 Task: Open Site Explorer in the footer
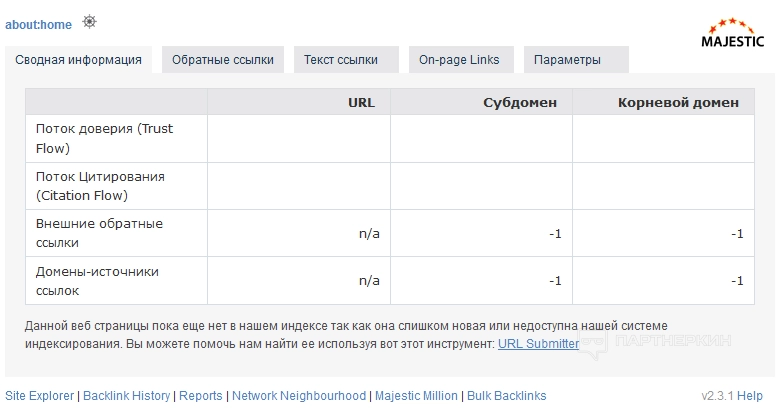click(x=39, y=396)
